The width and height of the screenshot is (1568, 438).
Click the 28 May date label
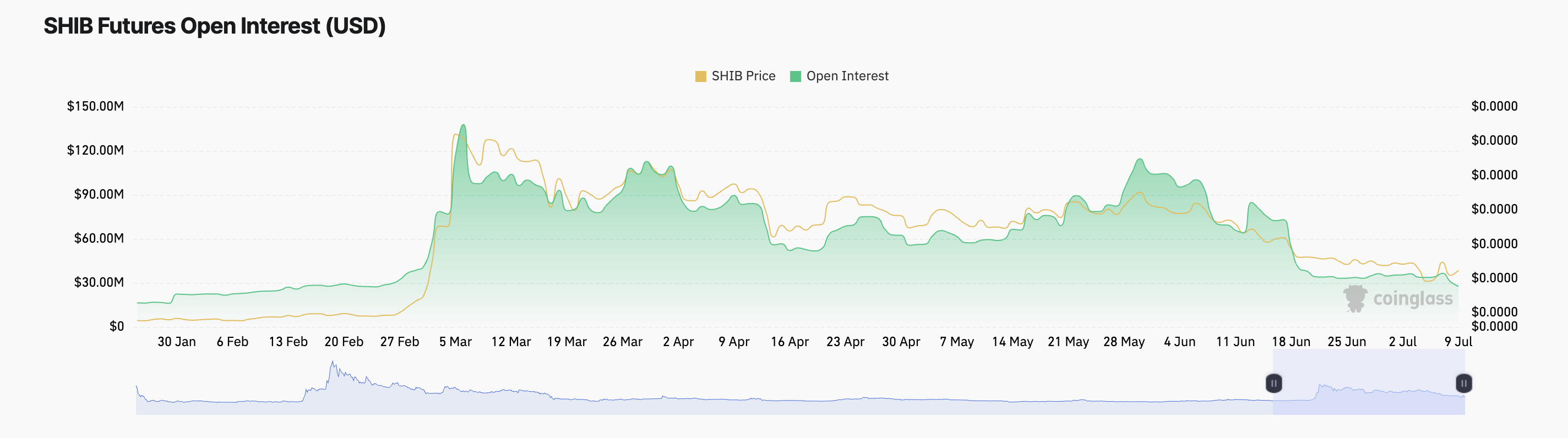[1124, 342]
